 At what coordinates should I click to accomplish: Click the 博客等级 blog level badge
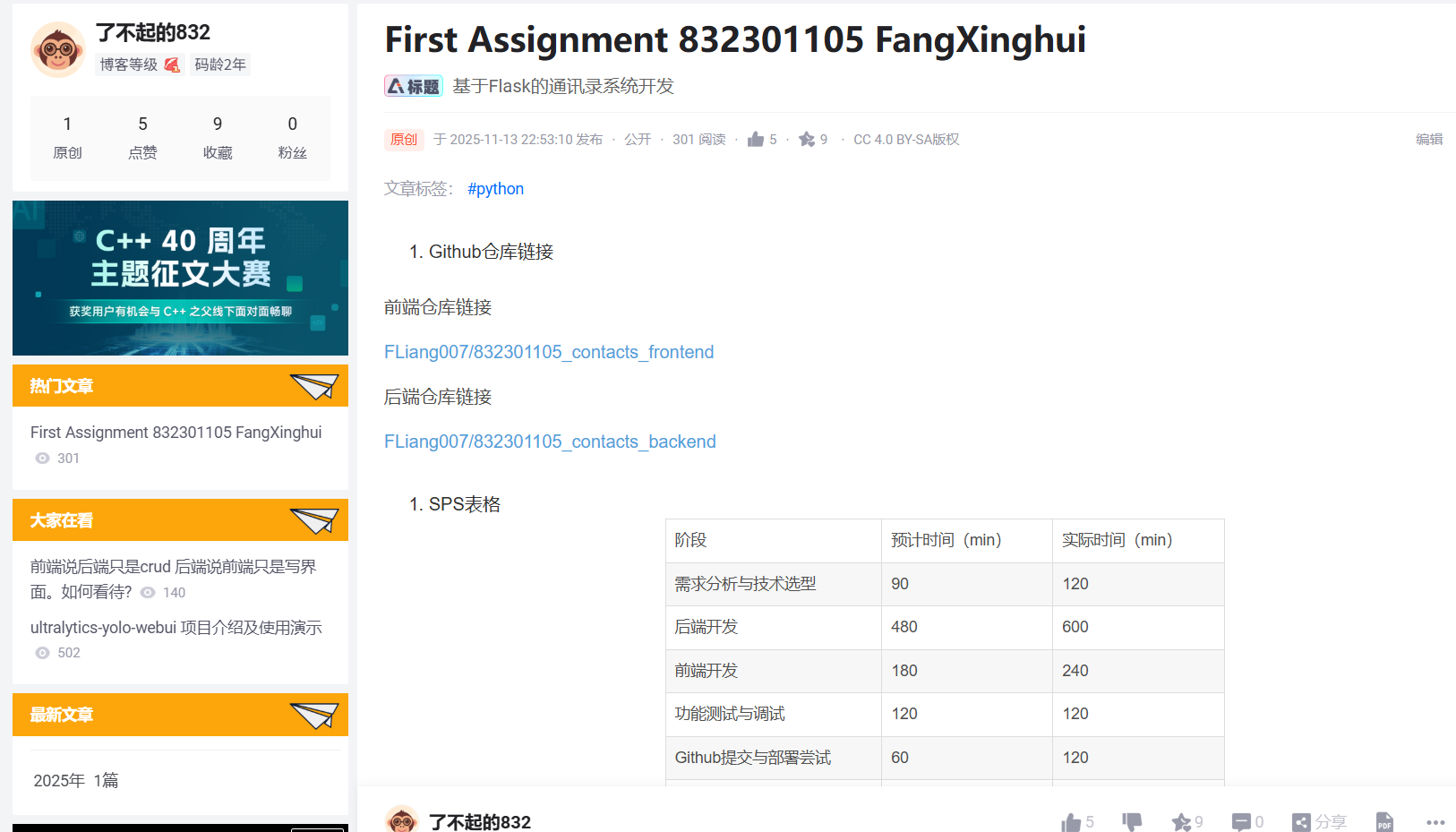click(x=140, y=64)
